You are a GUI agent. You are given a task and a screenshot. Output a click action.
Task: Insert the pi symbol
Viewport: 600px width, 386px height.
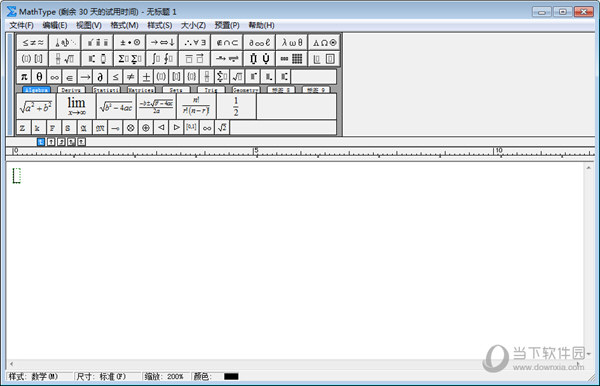click(24, 77)
